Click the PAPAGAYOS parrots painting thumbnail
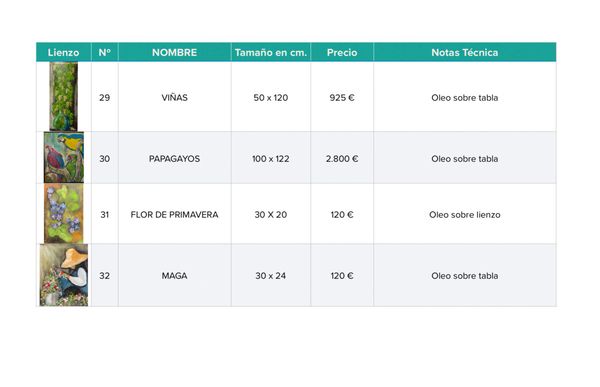This screenshot has height=387, width=600. pyautogui.click(x=64, y=157)
